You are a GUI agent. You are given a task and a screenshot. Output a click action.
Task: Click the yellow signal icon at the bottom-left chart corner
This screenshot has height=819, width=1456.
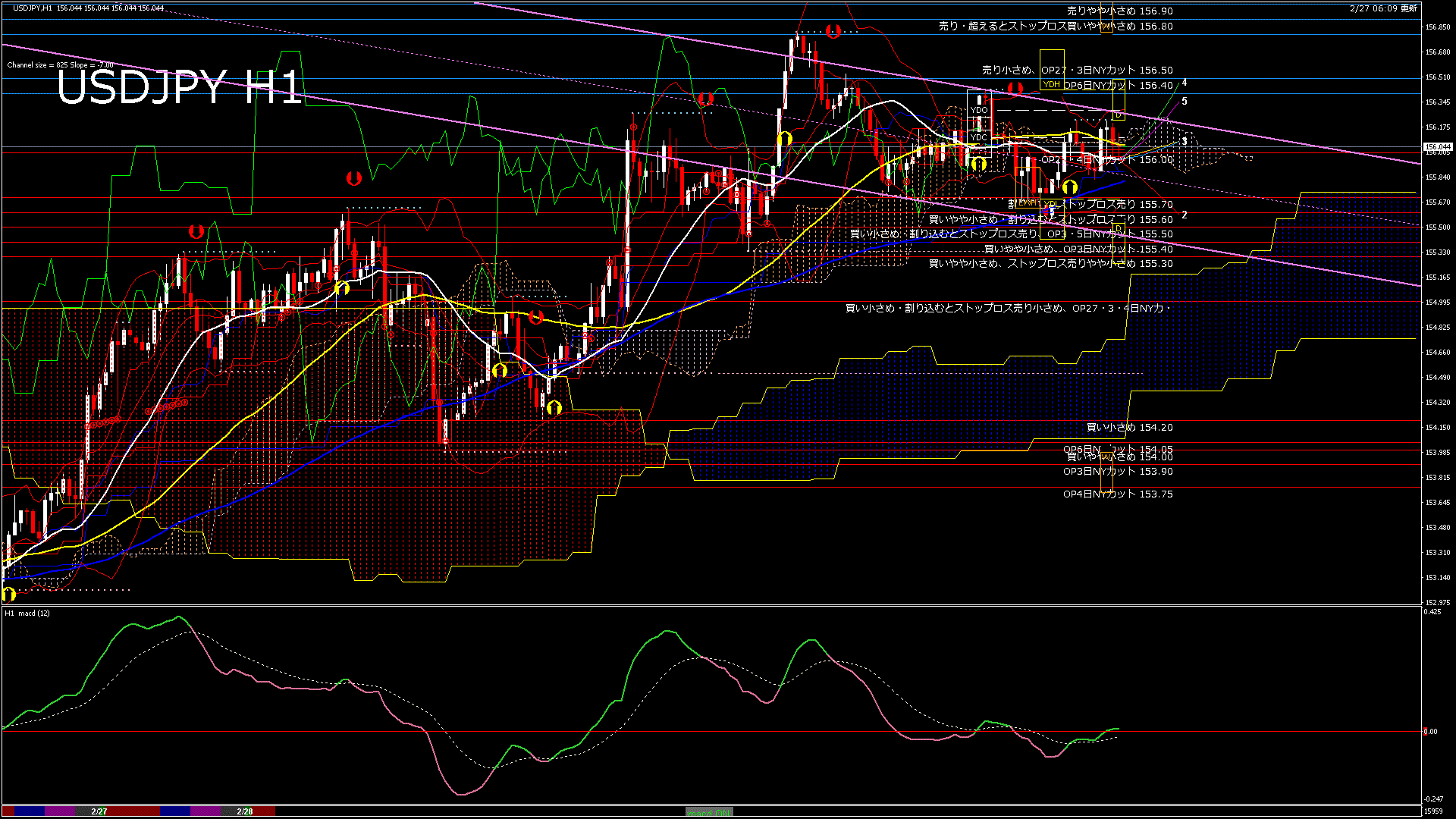8,591
